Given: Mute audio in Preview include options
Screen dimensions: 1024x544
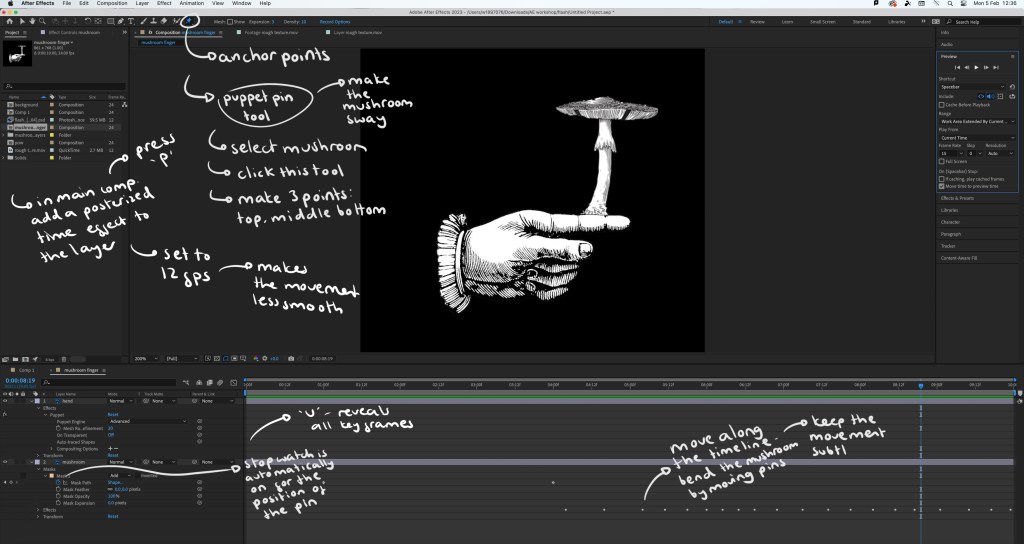Looking at the screenshot, I should pos(990,96).
